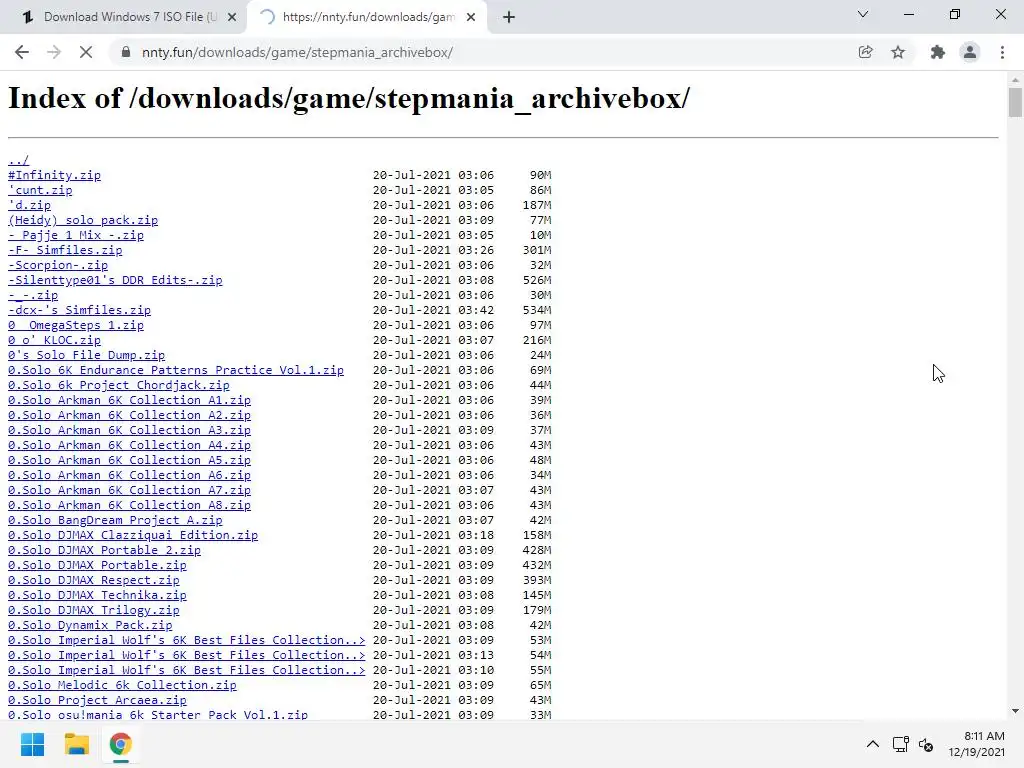Close the Download Windows 7 ISO tab
The width and height of the screenshot is (1024, 768).
[232, 17]
